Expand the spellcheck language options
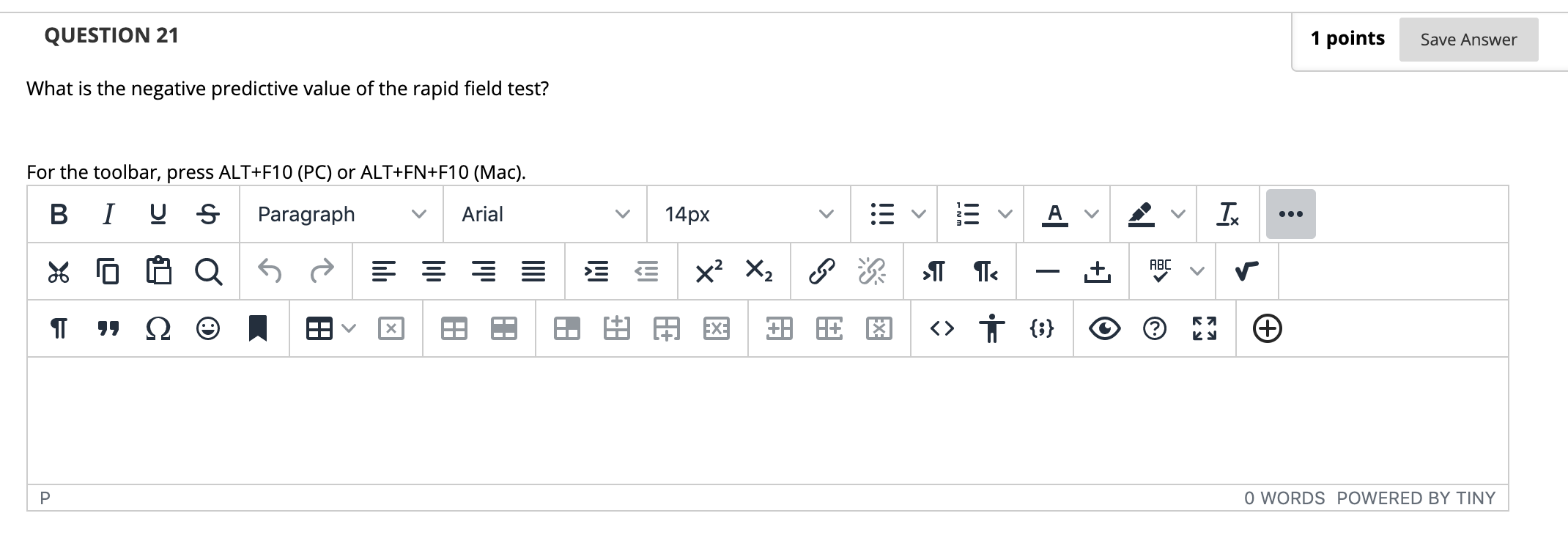Screen dimensions: 1568x557 [1197, 271]
